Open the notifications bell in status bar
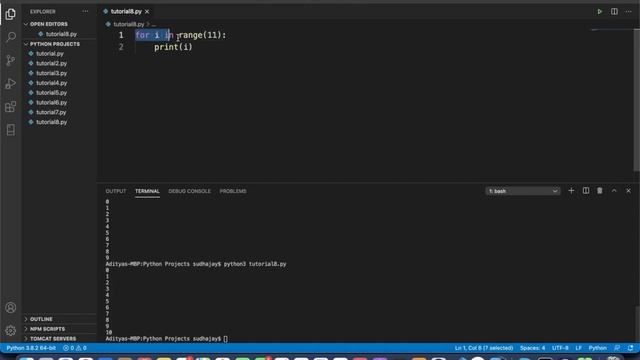This screenshot has width=640, height=360. point(631,348)
